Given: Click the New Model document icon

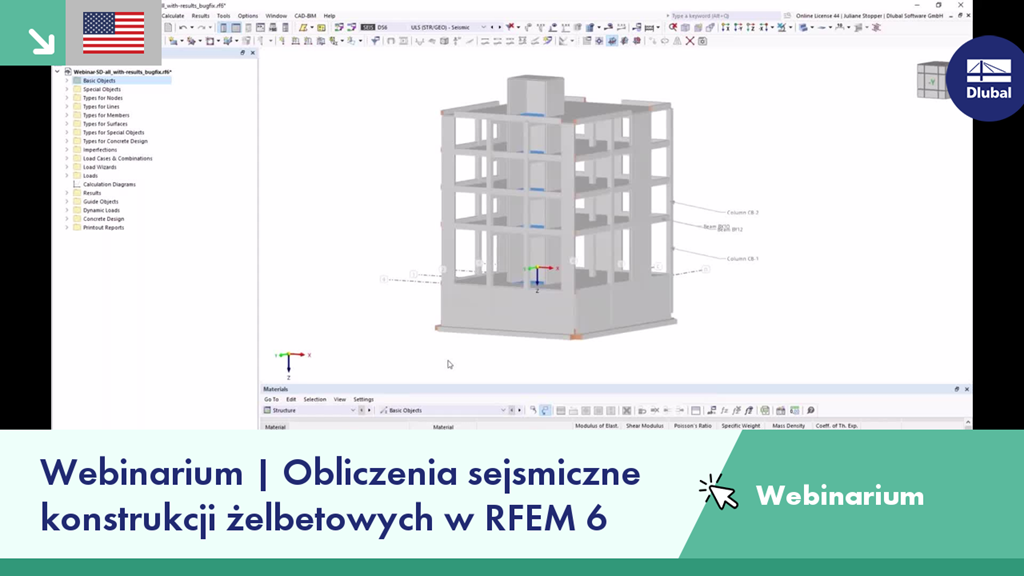Looking at the screenshot, I should click(168, 27).
